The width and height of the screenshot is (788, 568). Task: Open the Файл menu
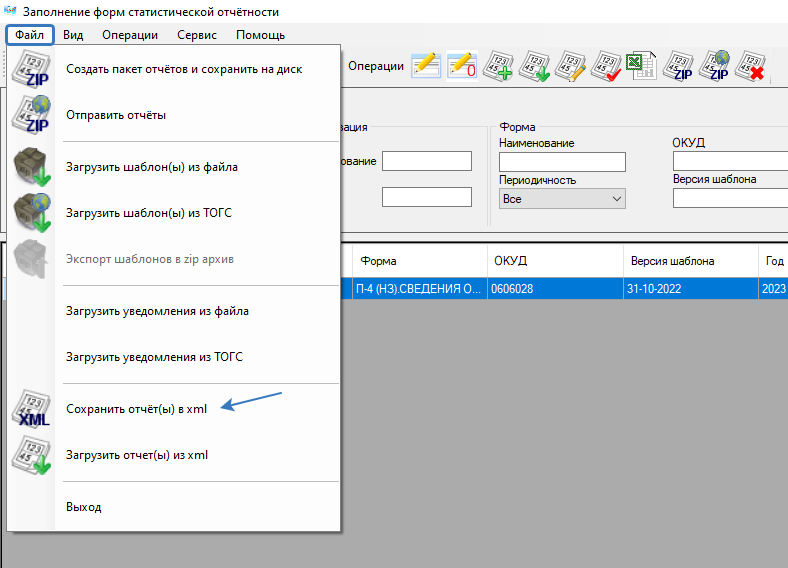pos(30,35)
